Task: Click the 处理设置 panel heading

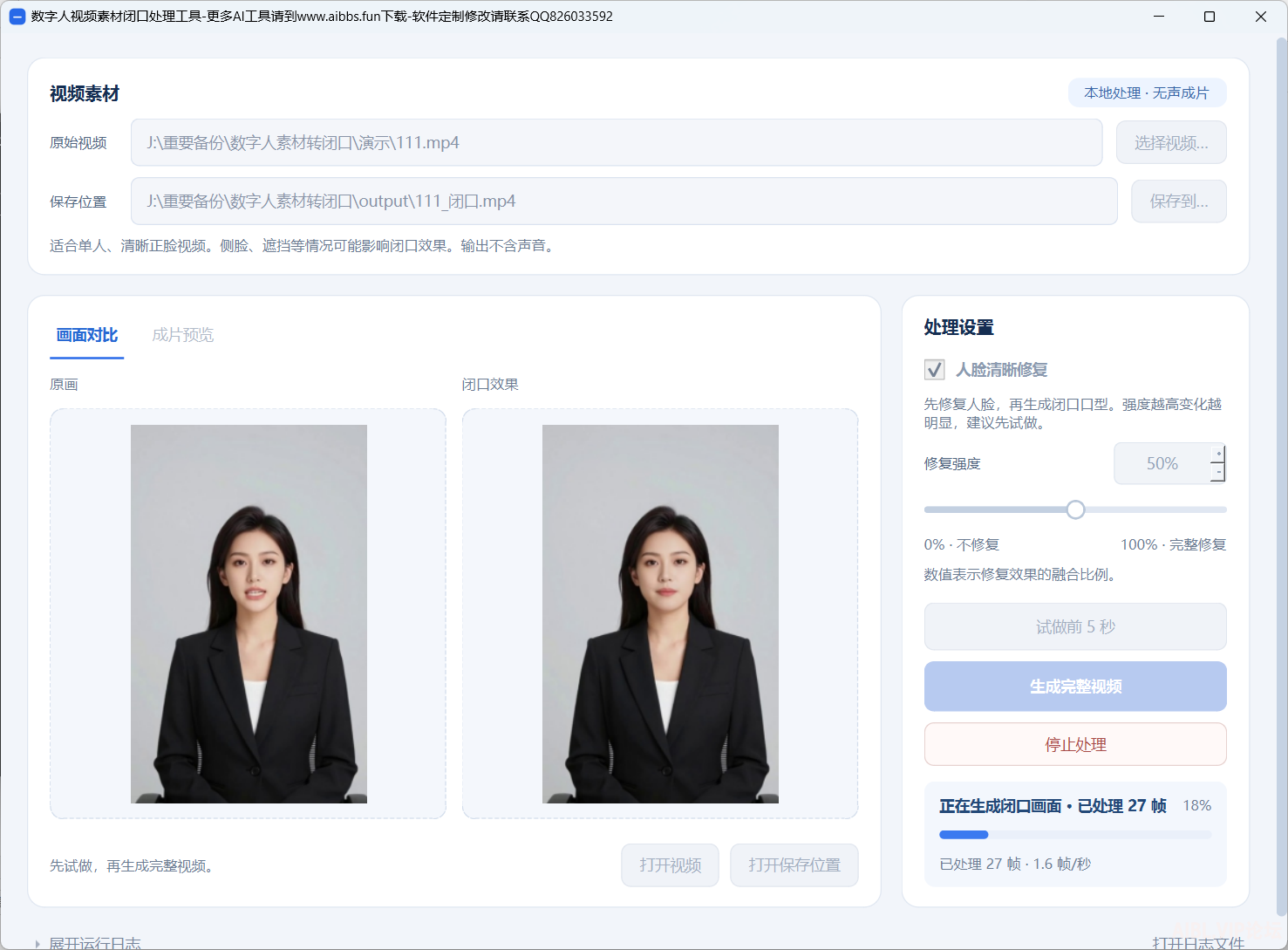Action: [x=959, y=327]
